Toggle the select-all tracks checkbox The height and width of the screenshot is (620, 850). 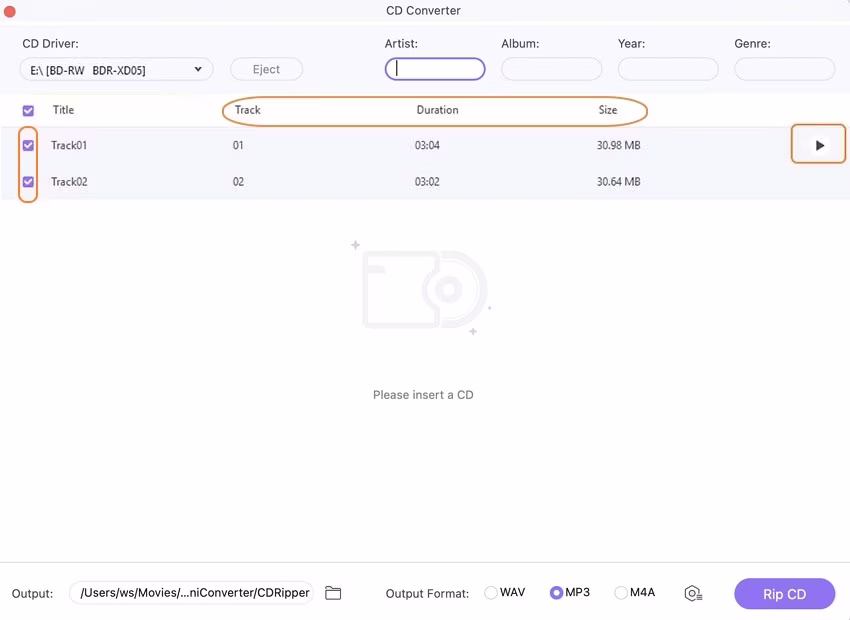28,110
